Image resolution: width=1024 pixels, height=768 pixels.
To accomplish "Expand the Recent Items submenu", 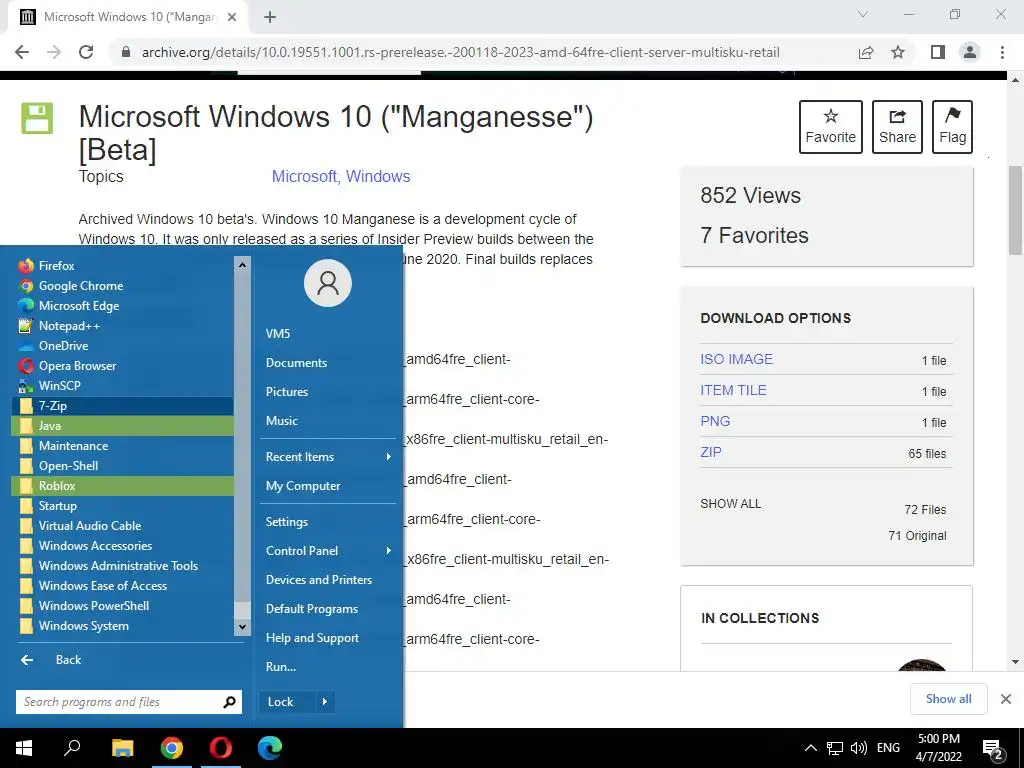I will tap(328, 457).
